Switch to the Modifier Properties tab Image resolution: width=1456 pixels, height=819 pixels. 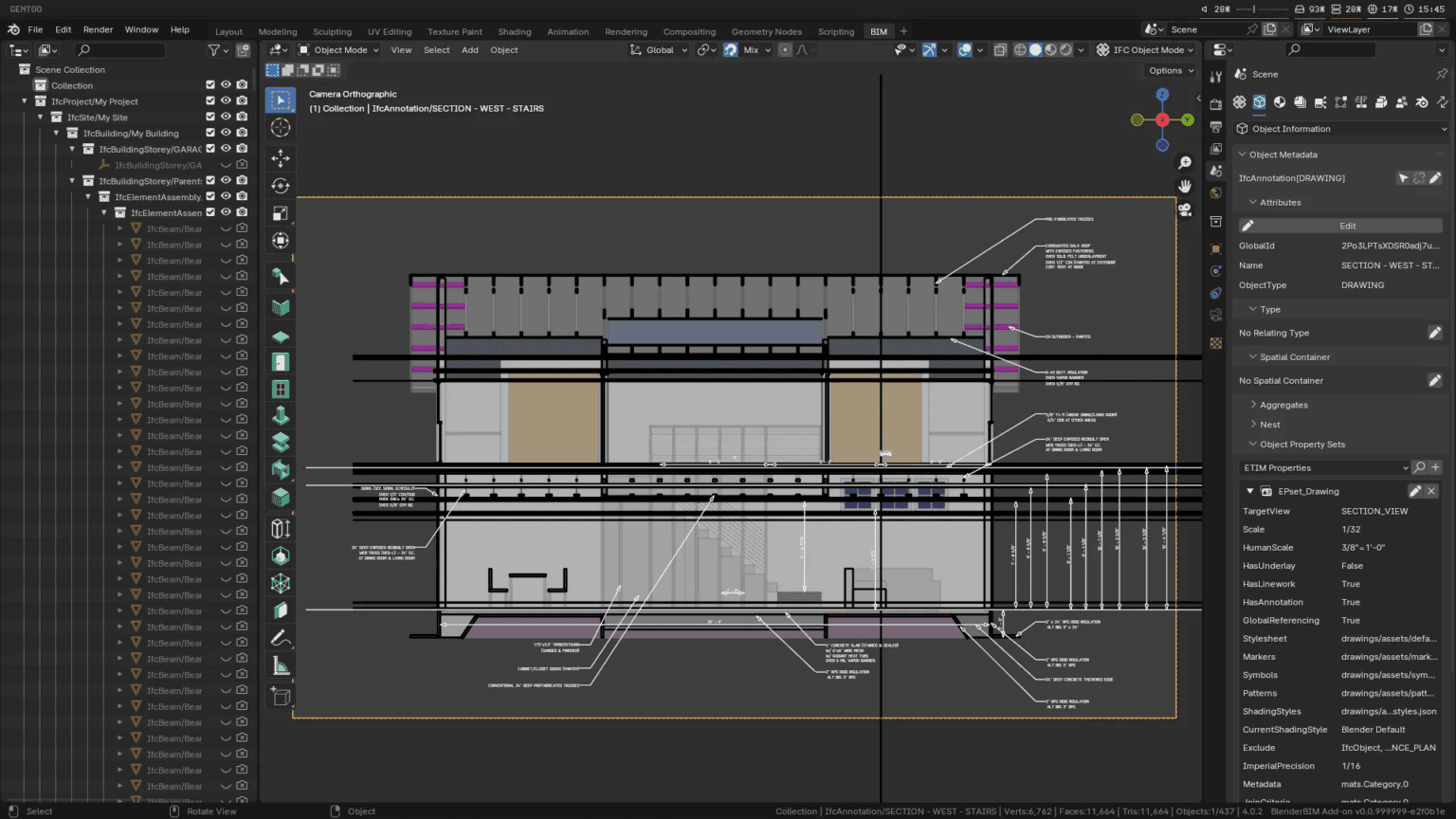tap(1216, 269)
